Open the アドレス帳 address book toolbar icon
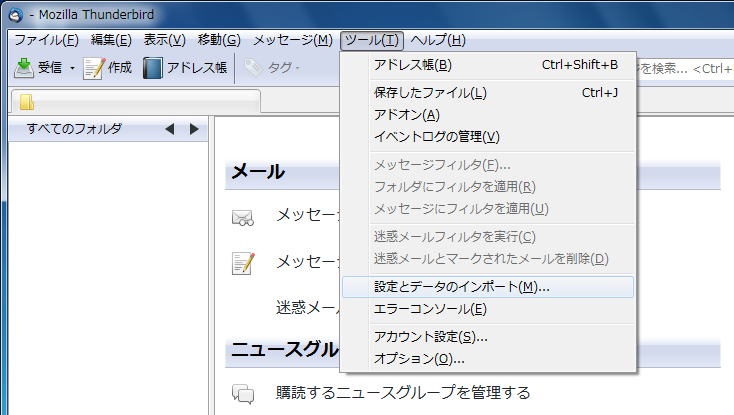The width and height of the screenshot is (734, 415). click(153, 68)
